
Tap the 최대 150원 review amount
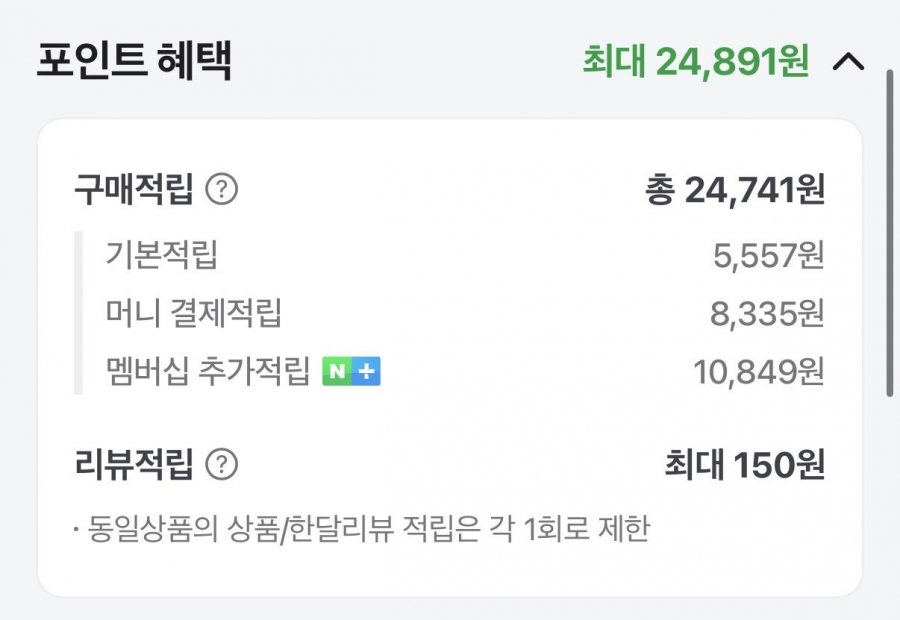click(x=744, y=464)
